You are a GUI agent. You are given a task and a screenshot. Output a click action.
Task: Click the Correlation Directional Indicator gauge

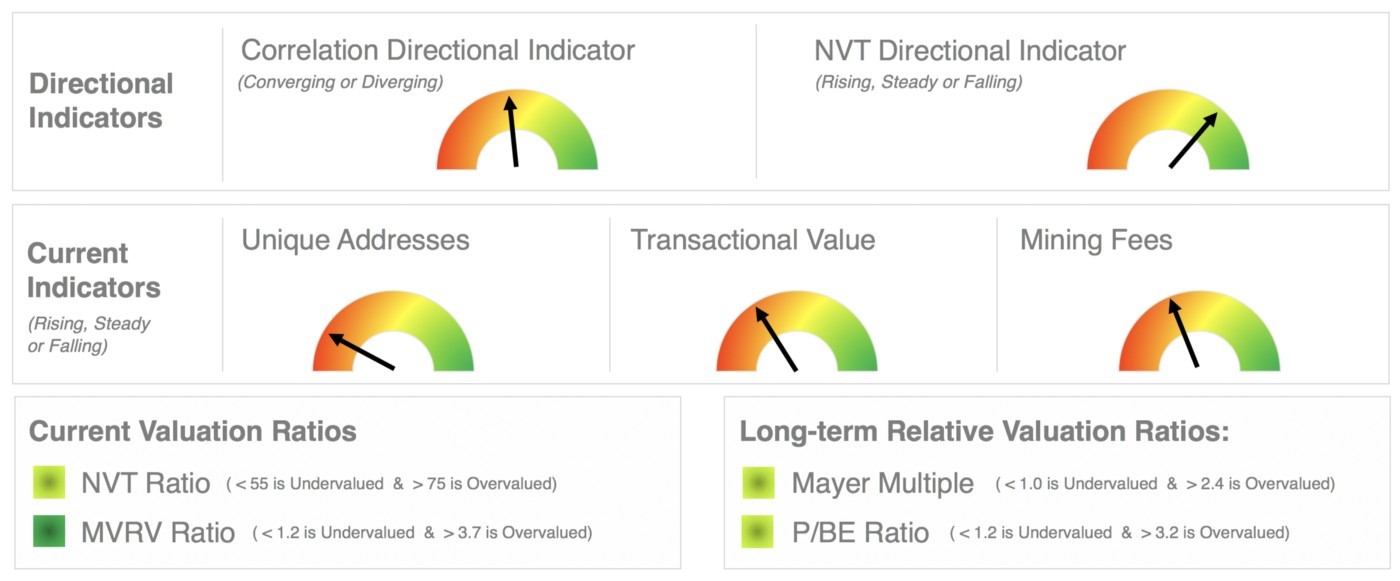coord(517,130)
